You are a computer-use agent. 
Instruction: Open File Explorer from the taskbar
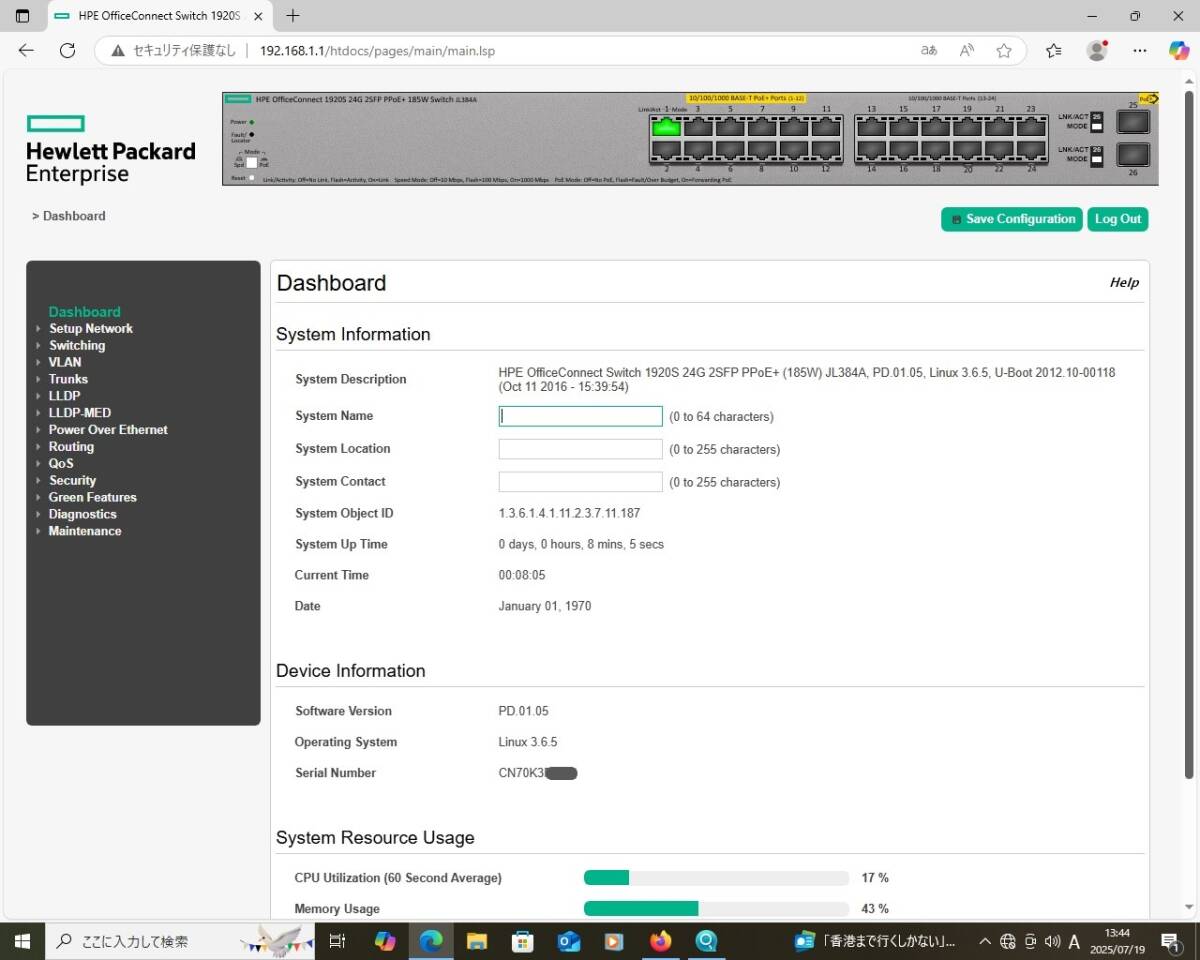click(x=477, y=941)
